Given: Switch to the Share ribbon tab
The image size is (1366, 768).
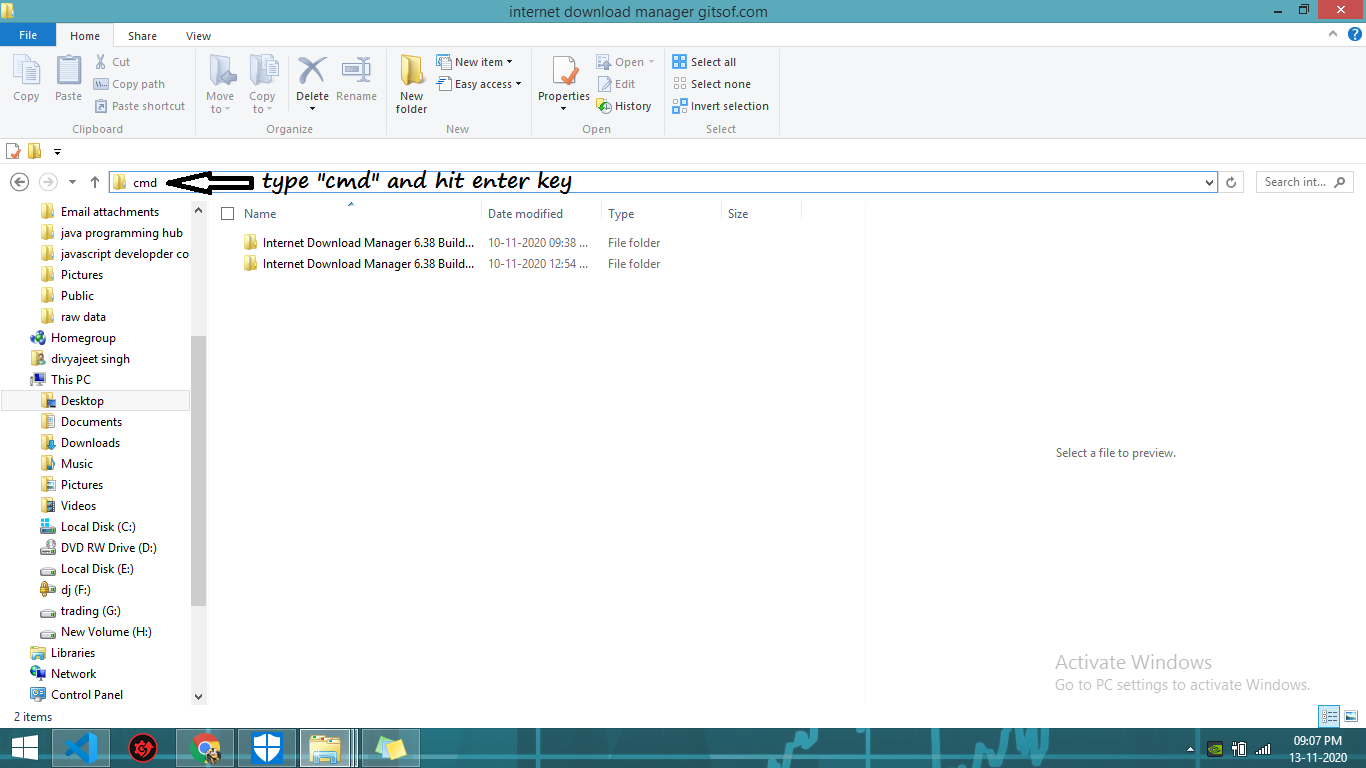Looking at the screenshot, I should click(x=142, y=36).
